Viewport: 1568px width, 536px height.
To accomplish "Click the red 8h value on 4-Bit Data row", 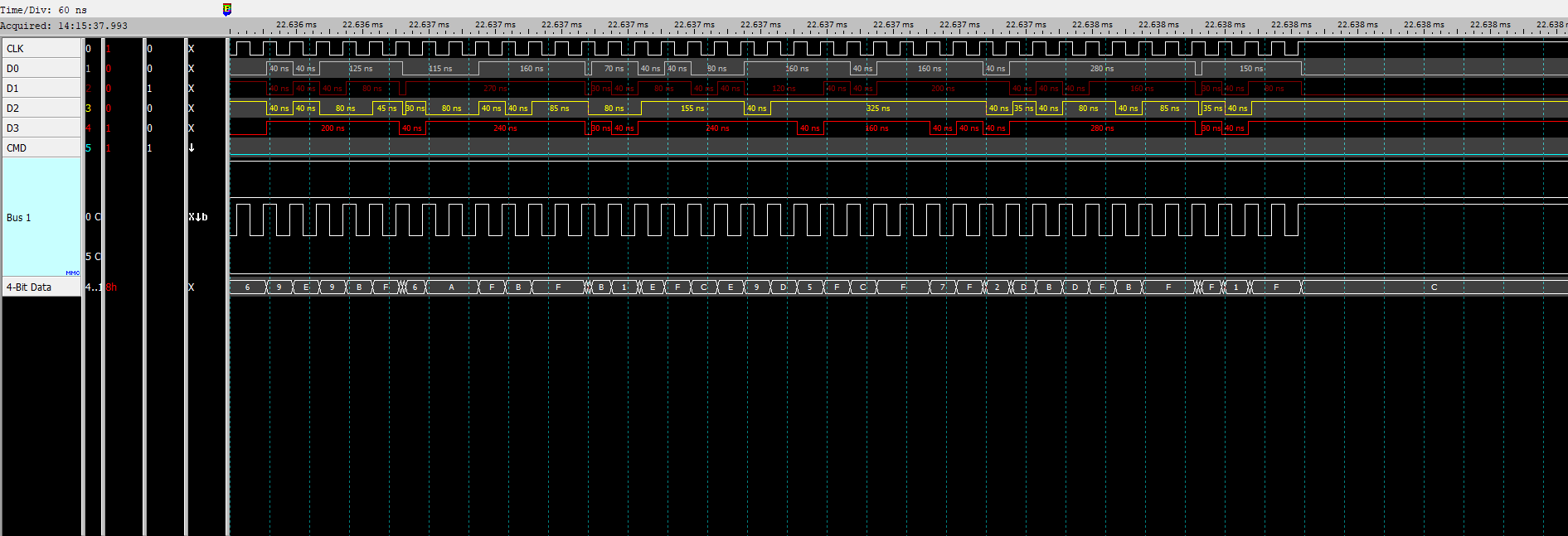I will (111, 287).
